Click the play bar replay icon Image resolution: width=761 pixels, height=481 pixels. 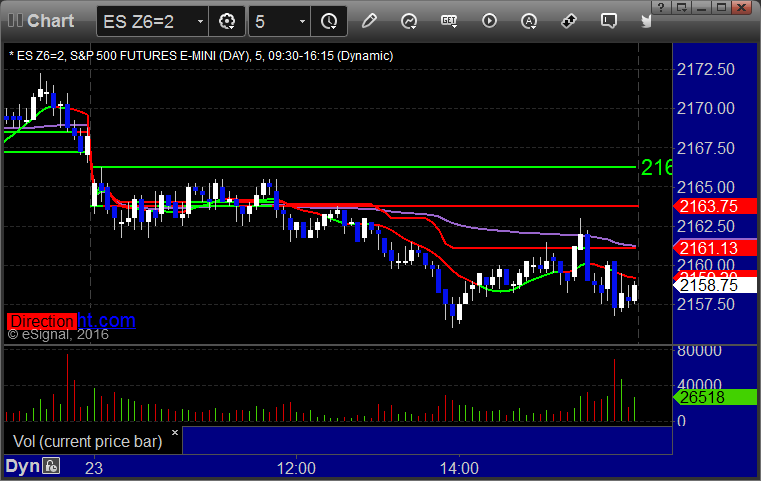tap(489, 21)
